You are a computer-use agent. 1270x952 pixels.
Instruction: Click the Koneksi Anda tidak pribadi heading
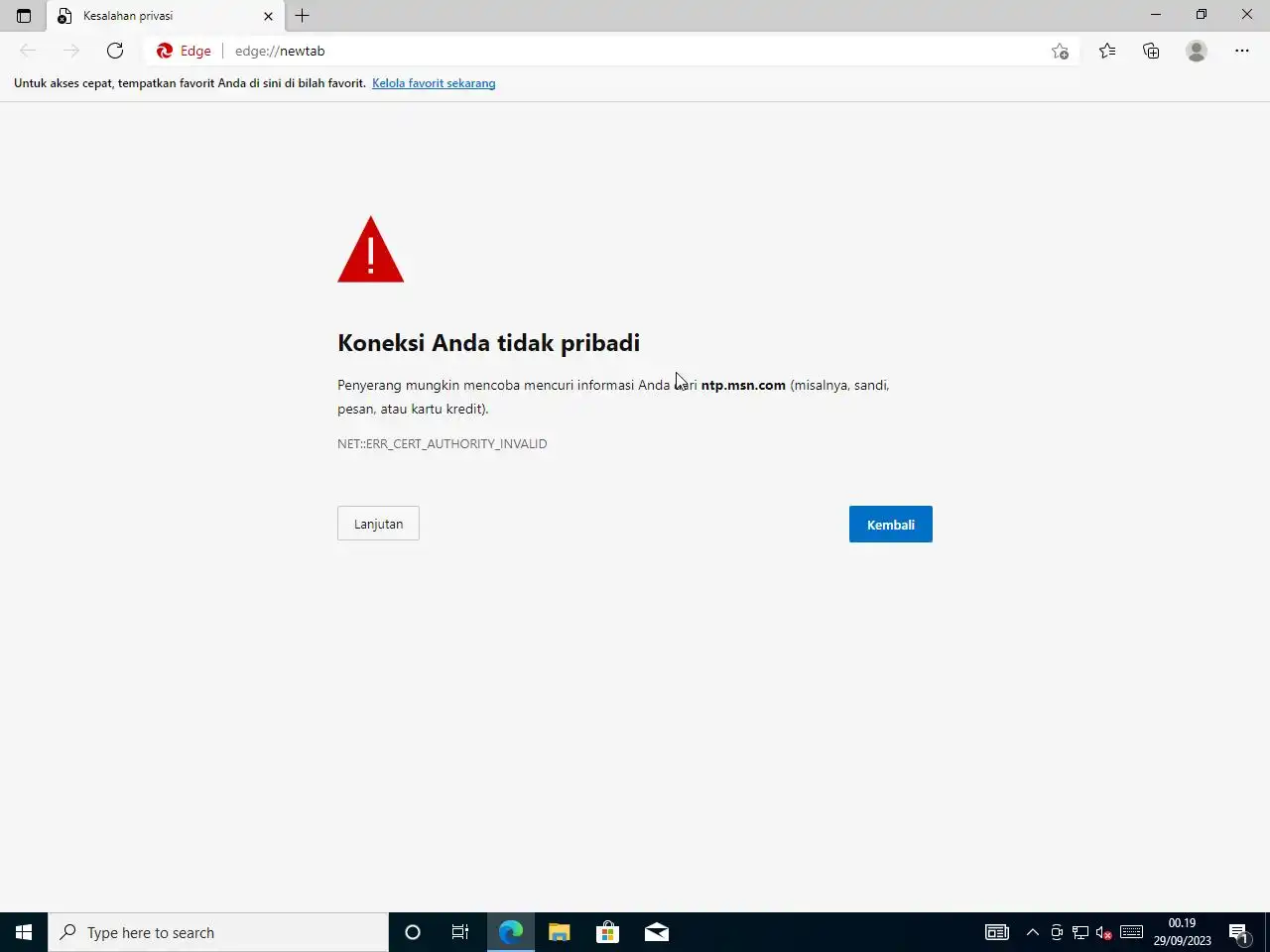point(488,342)
